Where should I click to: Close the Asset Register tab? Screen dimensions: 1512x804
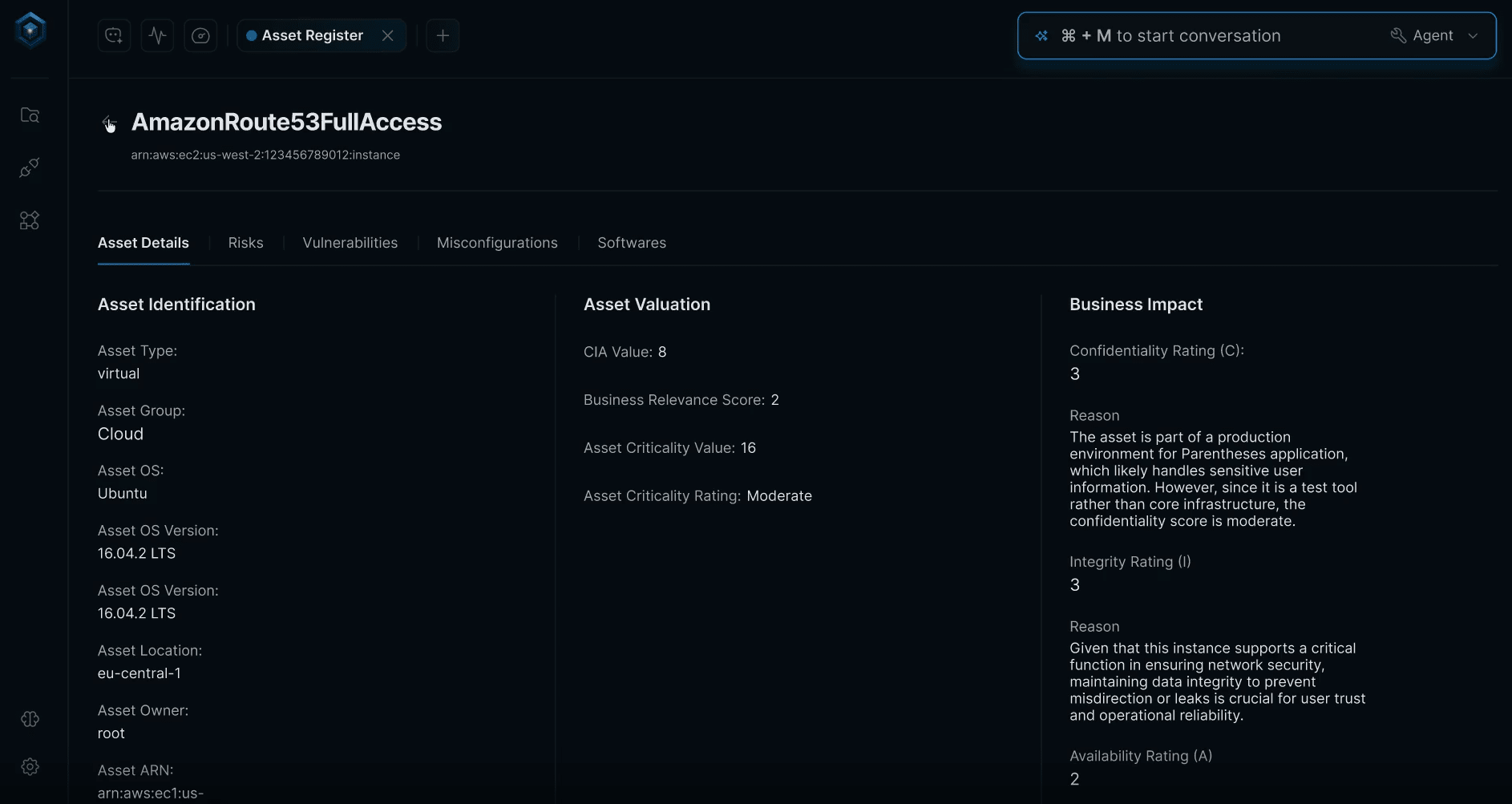pos(388,36)
